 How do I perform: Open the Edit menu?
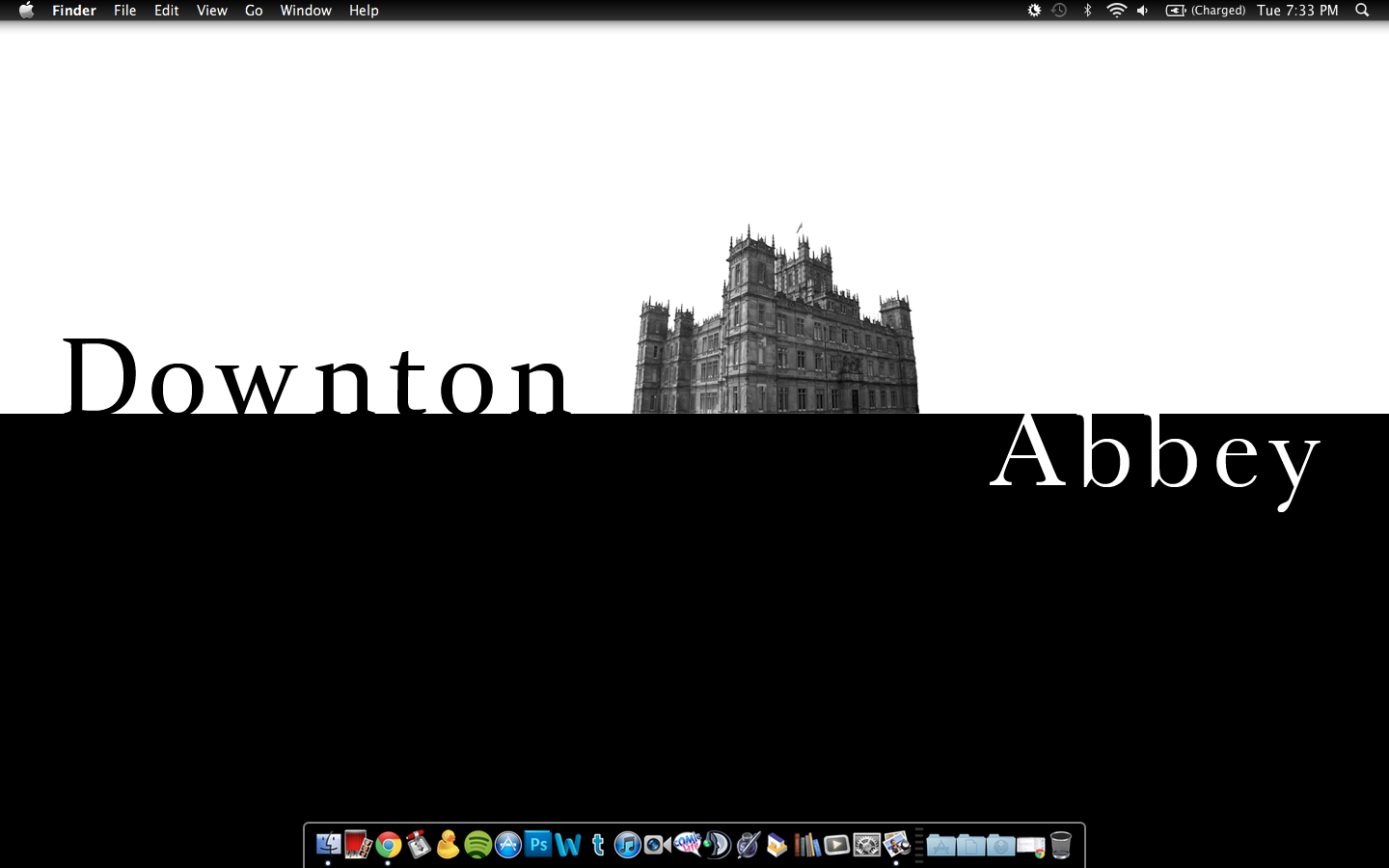[x=167, y=11]
